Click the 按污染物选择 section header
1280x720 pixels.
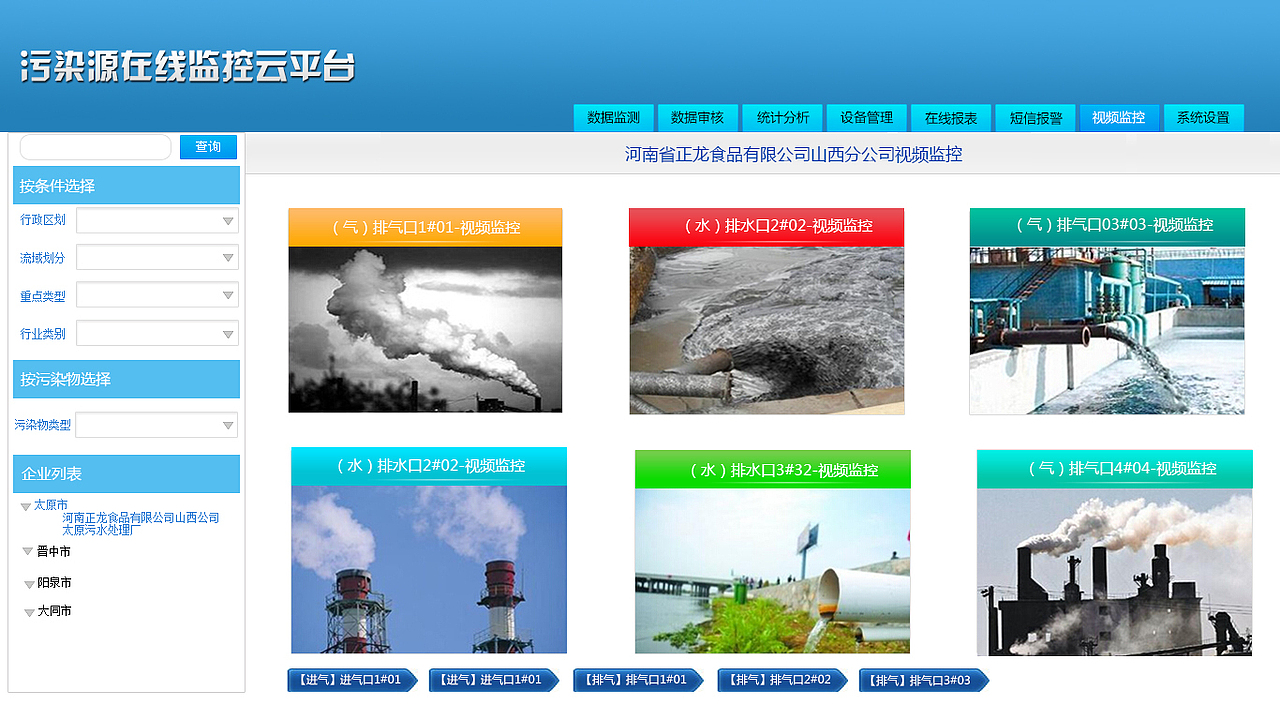pyautogui.click(x=126, y=379)
